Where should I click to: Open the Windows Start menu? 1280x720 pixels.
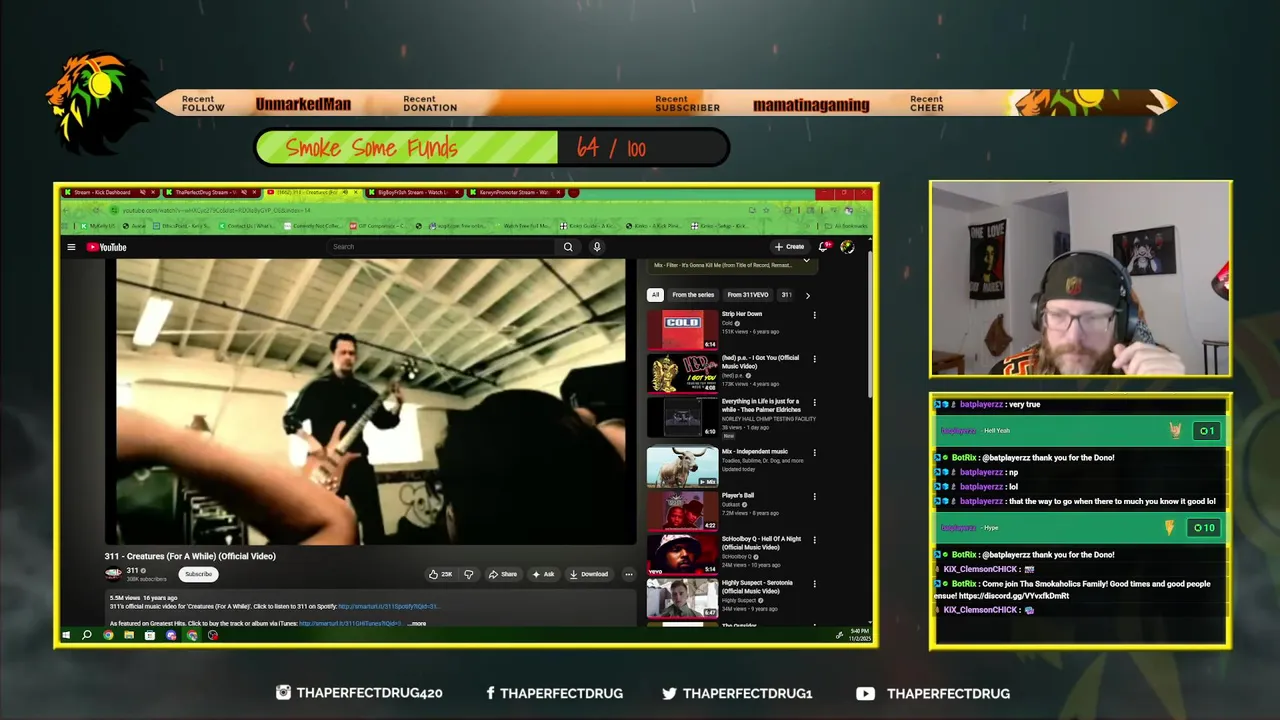pos(66,635)
